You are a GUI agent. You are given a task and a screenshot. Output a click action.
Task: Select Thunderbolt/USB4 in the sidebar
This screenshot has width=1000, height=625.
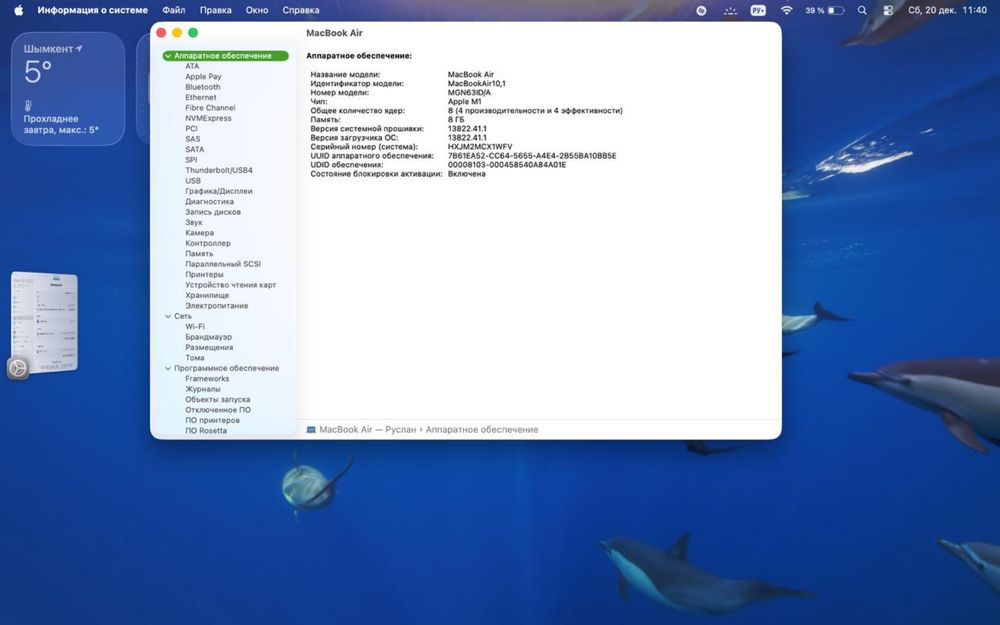219,170
